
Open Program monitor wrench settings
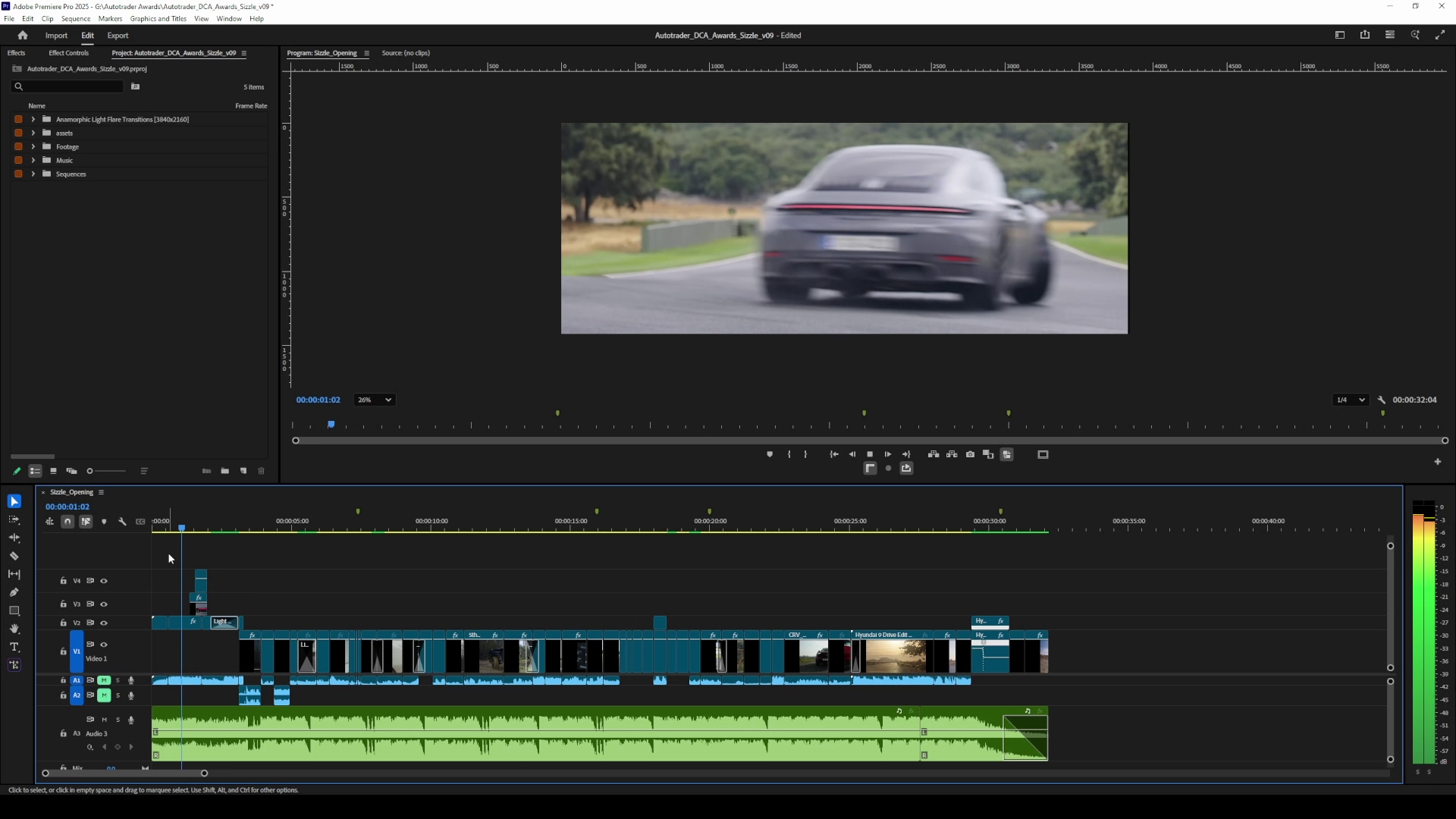[1382, 400]
